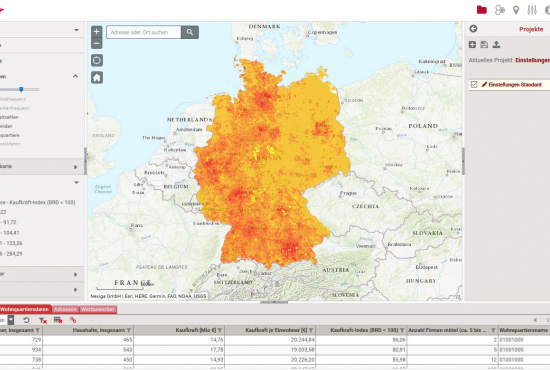Open the settings sliders icon in top bar
The height and width of the screenshot is (370, 550).
click(532, 10)
